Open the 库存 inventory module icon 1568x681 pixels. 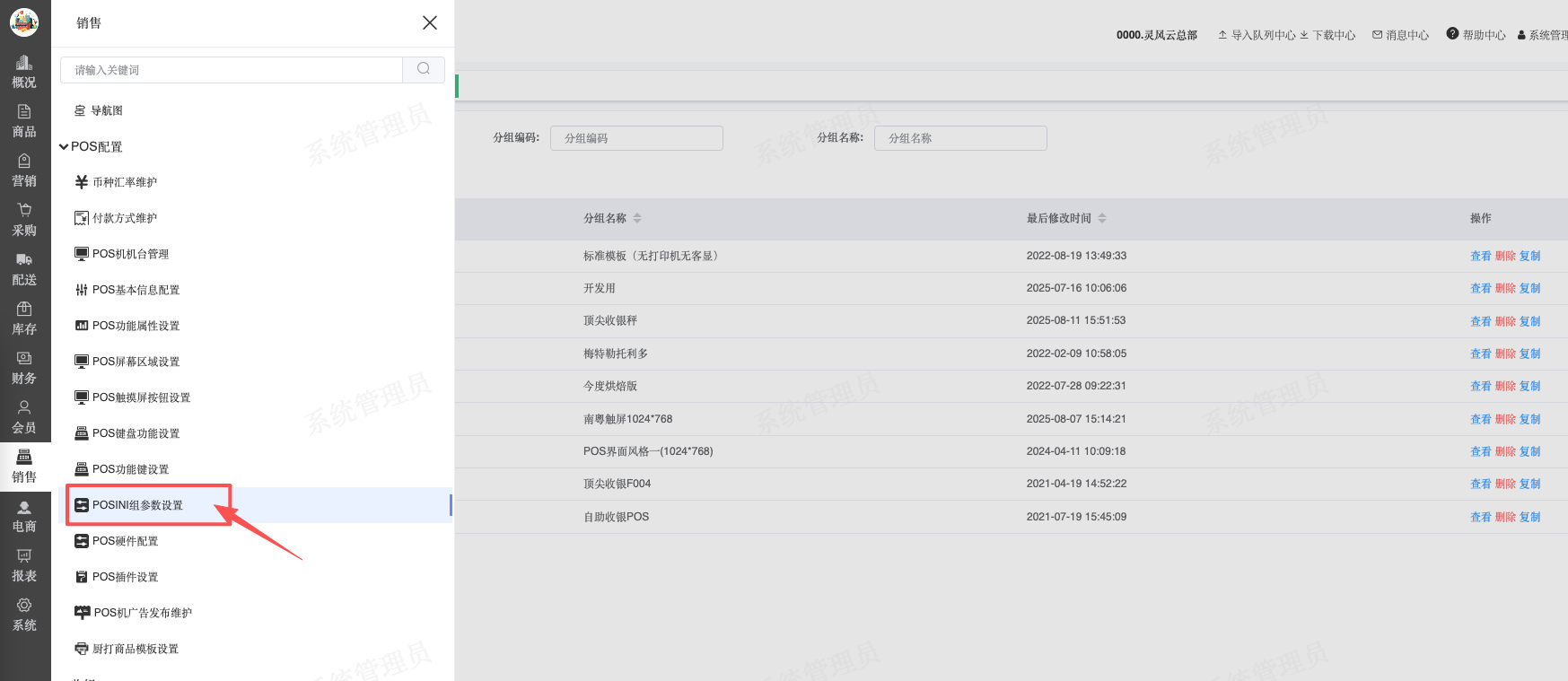coord(24,309)
